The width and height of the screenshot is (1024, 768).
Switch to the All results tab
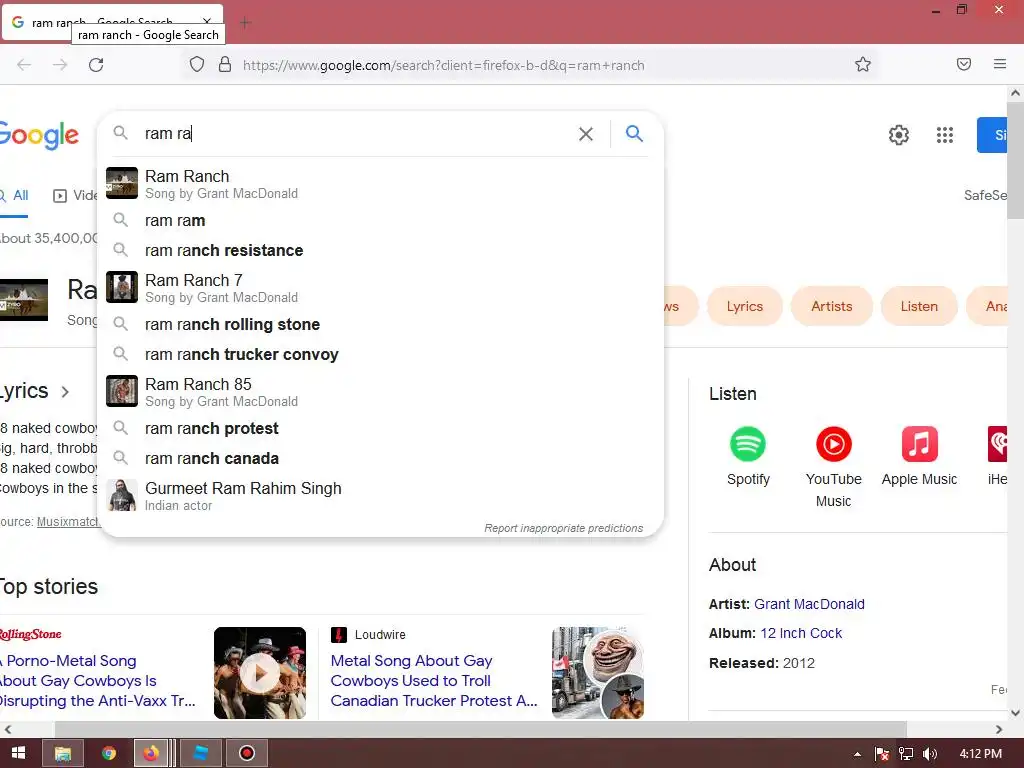pyautogui.click(x=14, y=195)
